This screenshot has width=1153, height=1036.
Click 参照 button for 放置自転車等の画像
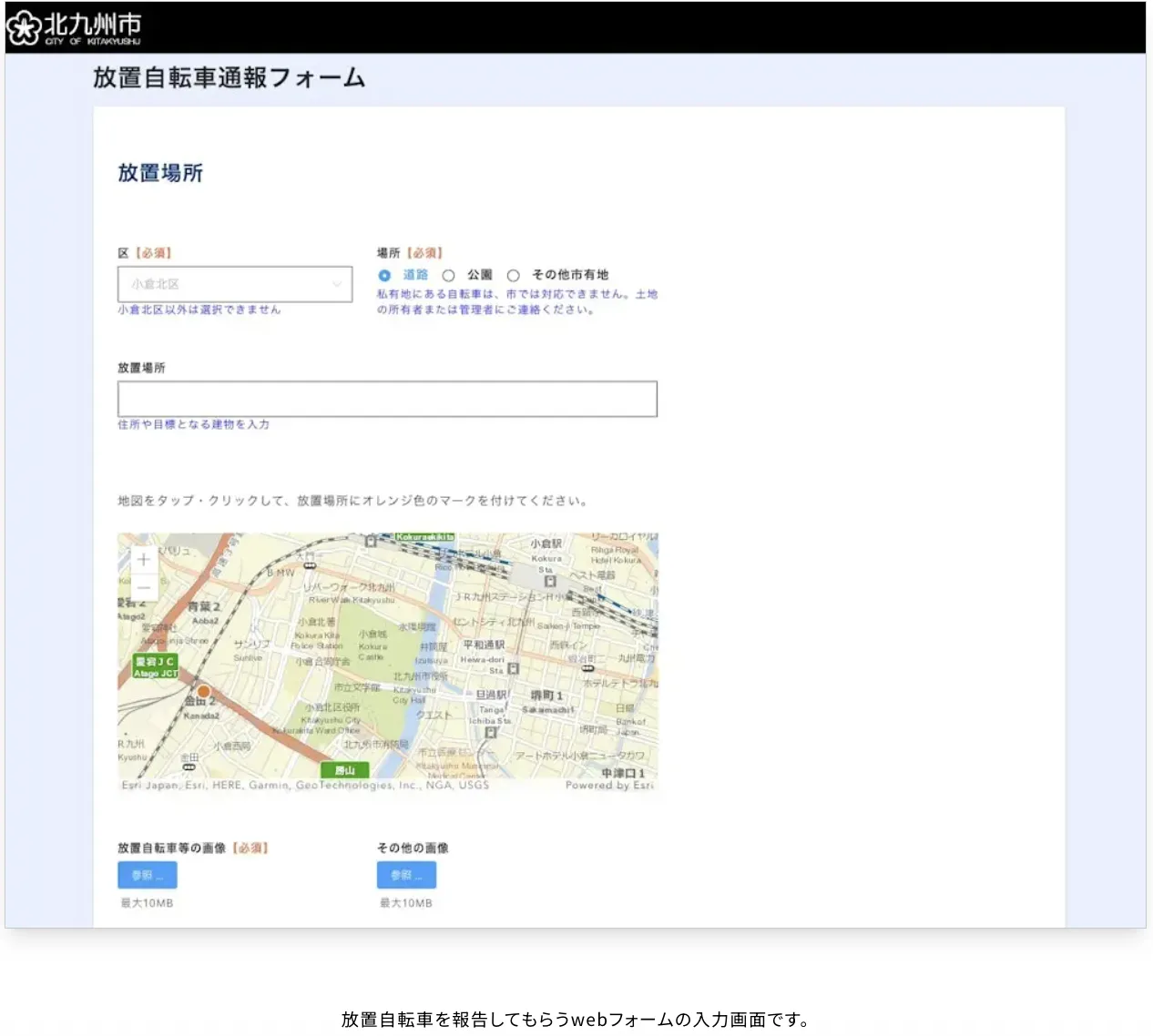point(148,875)
